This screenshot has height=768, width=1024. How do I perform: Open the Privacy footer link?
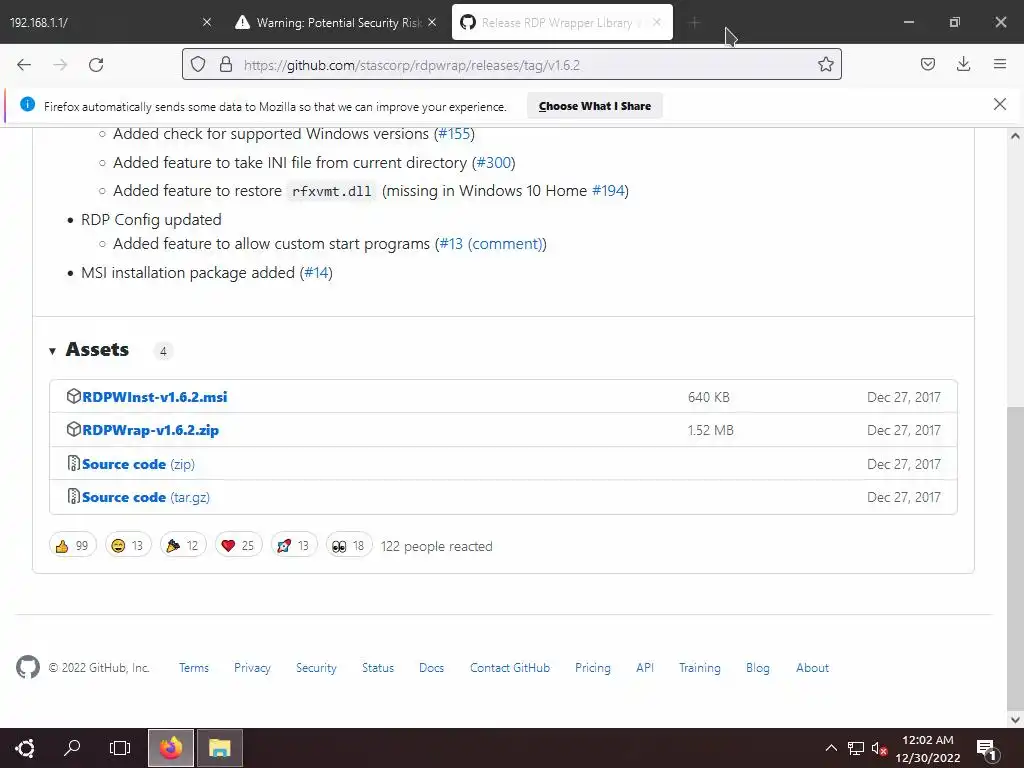coord(252,668)
